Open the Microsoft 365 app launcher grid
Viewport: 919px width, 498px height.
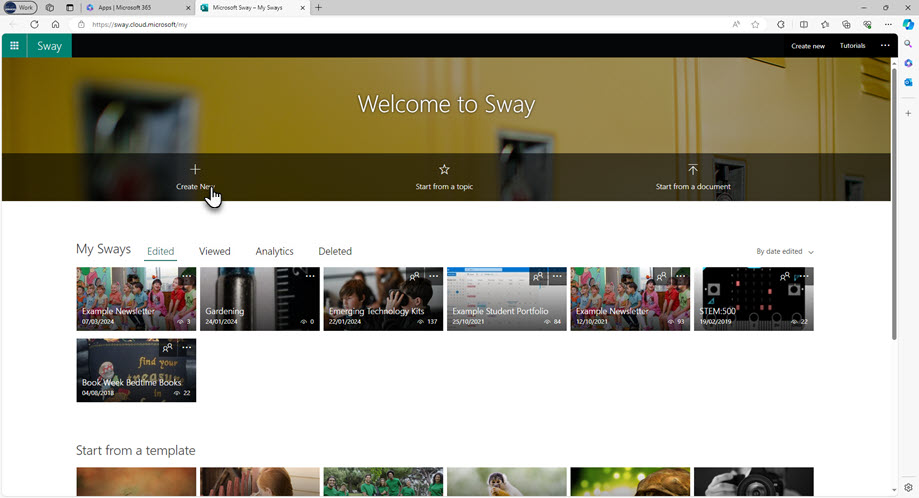point(14,46)
